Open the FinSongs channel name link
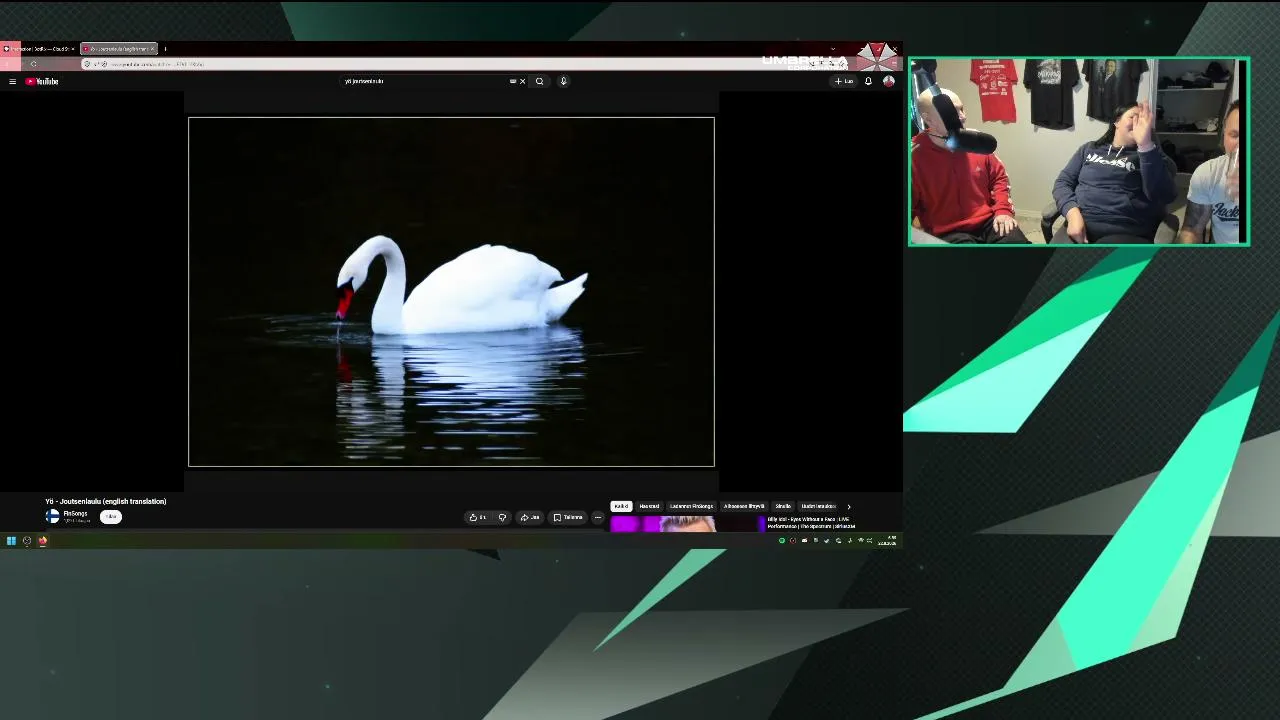Screen dimensions: 1280x720 75,514
